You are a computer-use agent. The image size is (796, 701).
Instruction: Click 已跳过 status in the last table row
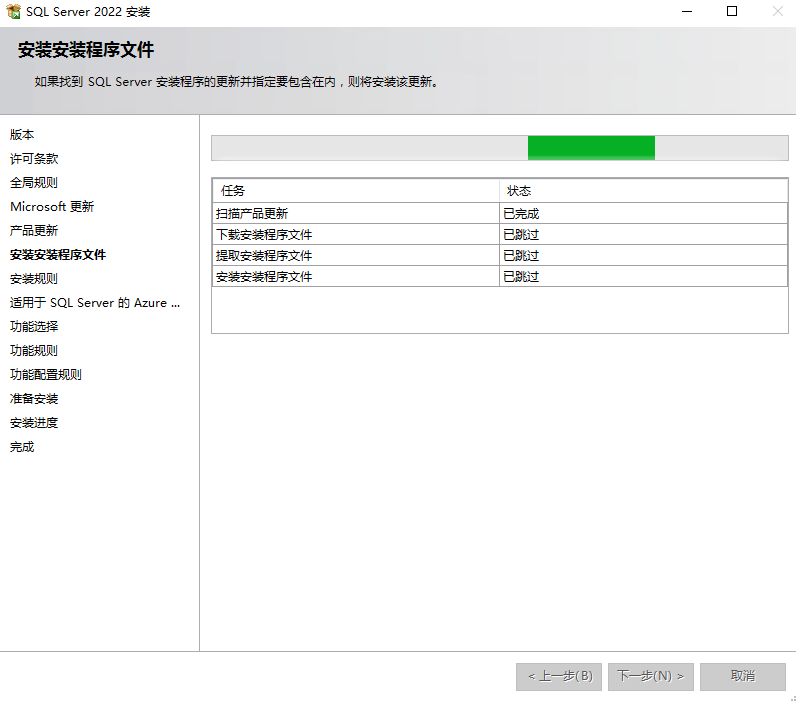tap(643, 277)
